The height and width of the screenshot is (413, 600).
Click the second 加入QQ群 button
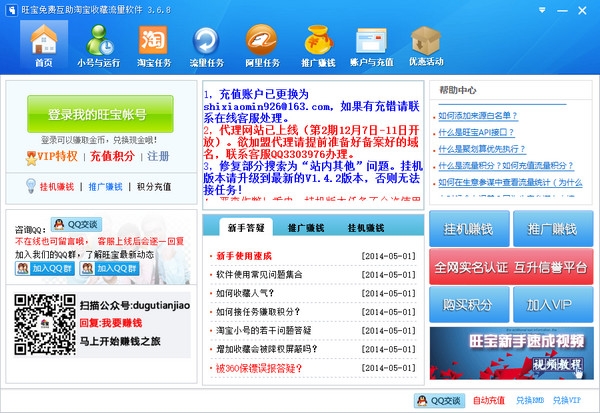coord(109,268)
